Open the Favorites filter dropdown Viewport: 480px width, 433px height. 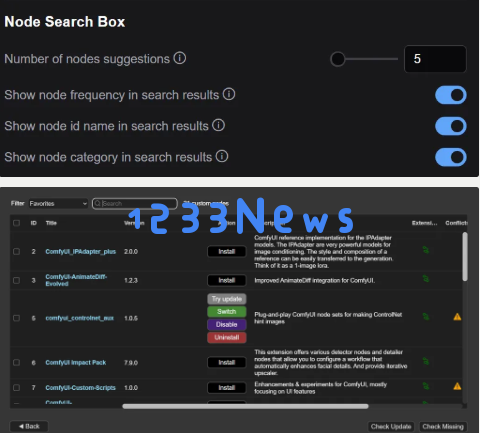tap(58, 203)
